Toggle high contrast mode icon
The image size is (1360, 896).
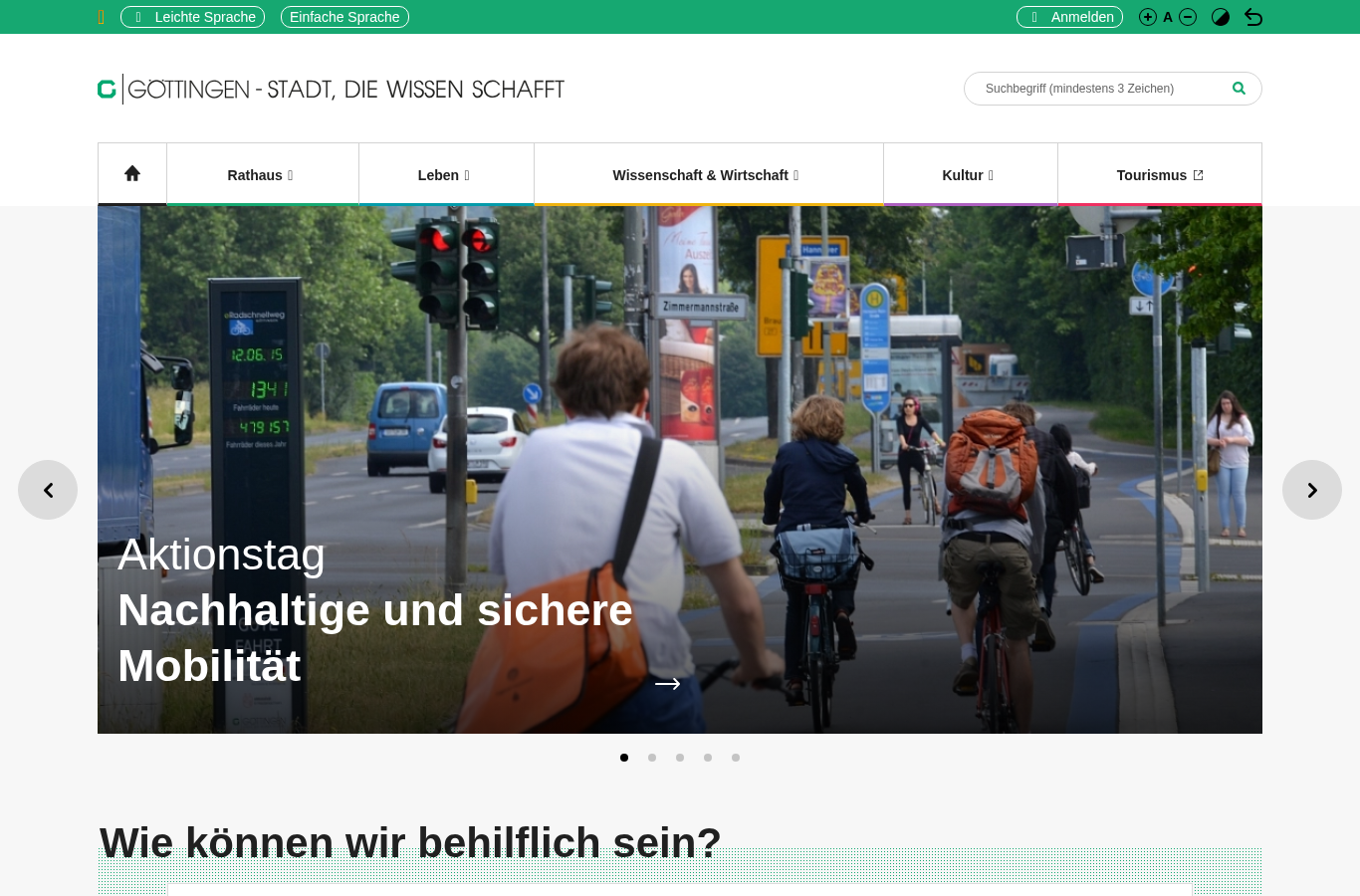click(x=1221, y=17)
